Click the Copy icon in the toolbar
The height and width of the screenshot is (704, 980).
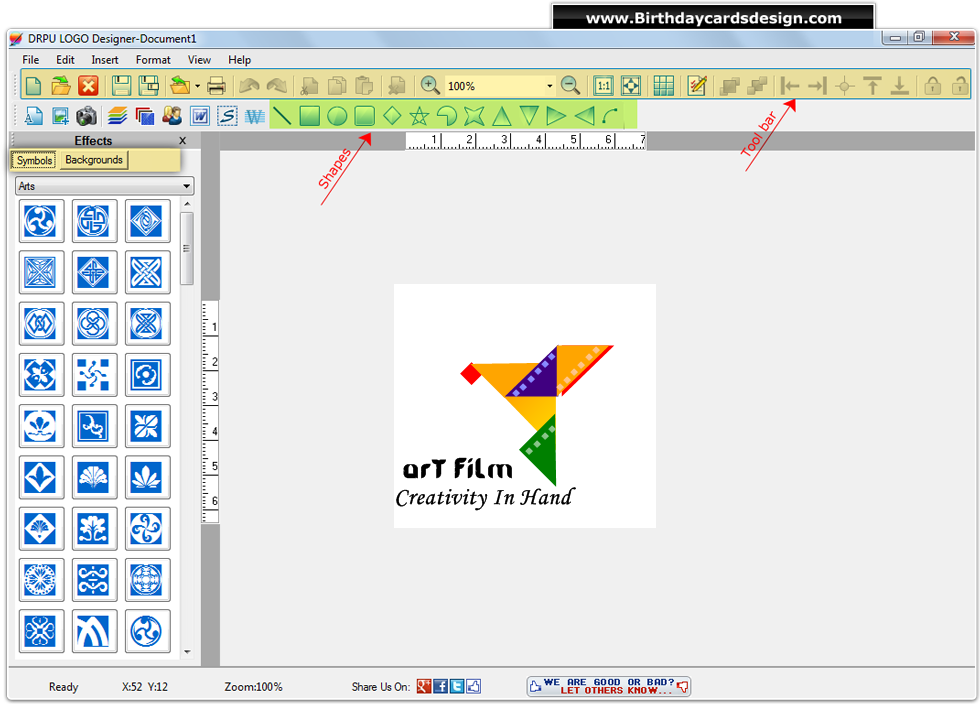pos(337,85)
